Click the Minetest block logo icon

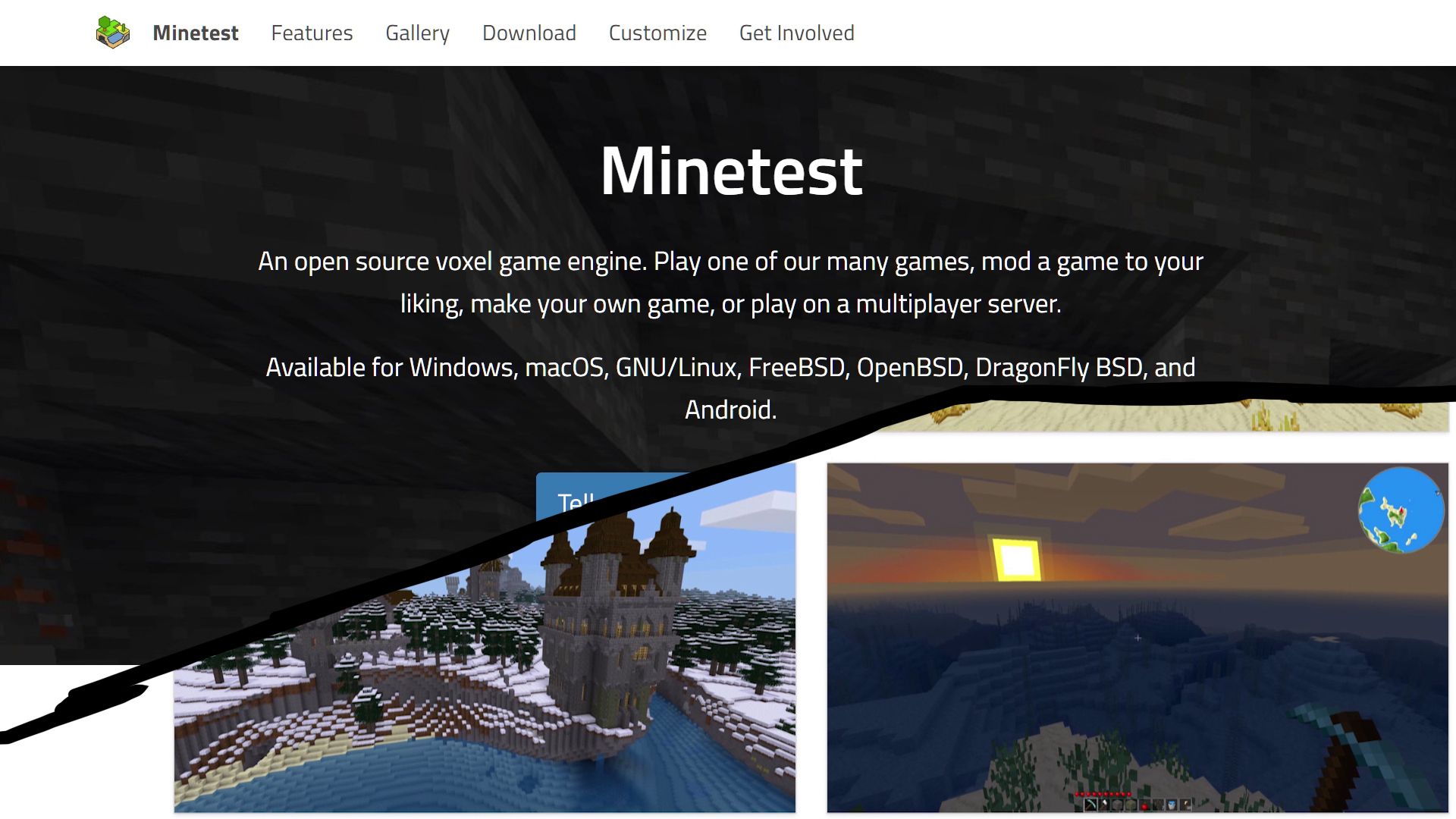click(113, 33)
